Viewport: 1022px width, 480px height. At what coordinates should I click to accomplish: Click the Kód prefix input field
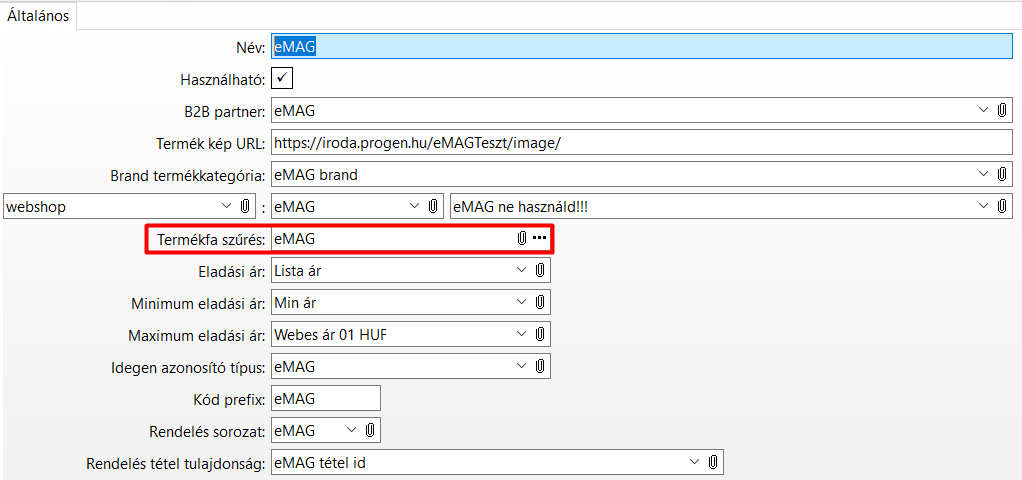click(x=325, y=398)
